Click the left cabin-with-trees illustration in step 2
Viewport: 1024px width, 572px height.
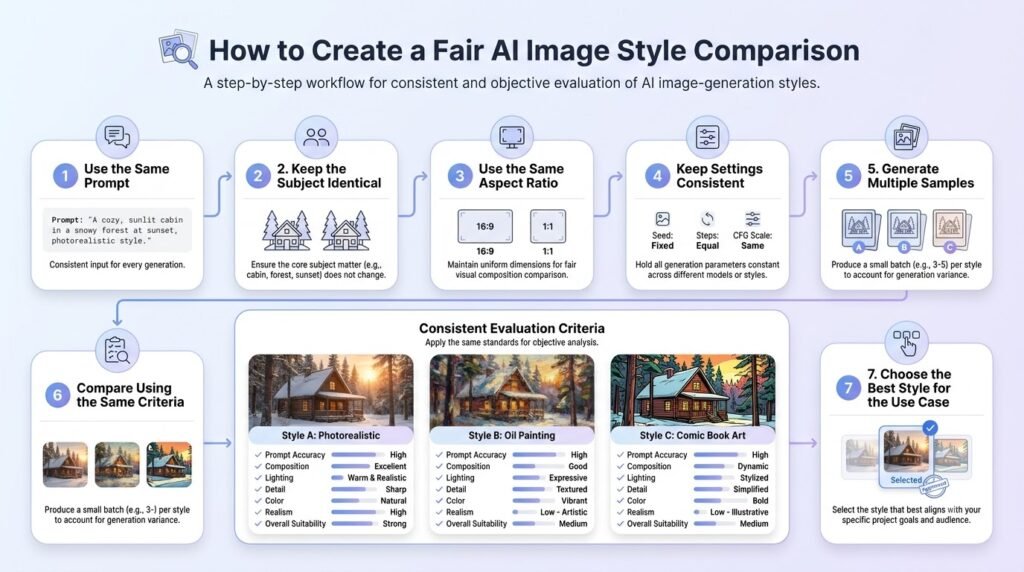(x=287, y=230)
